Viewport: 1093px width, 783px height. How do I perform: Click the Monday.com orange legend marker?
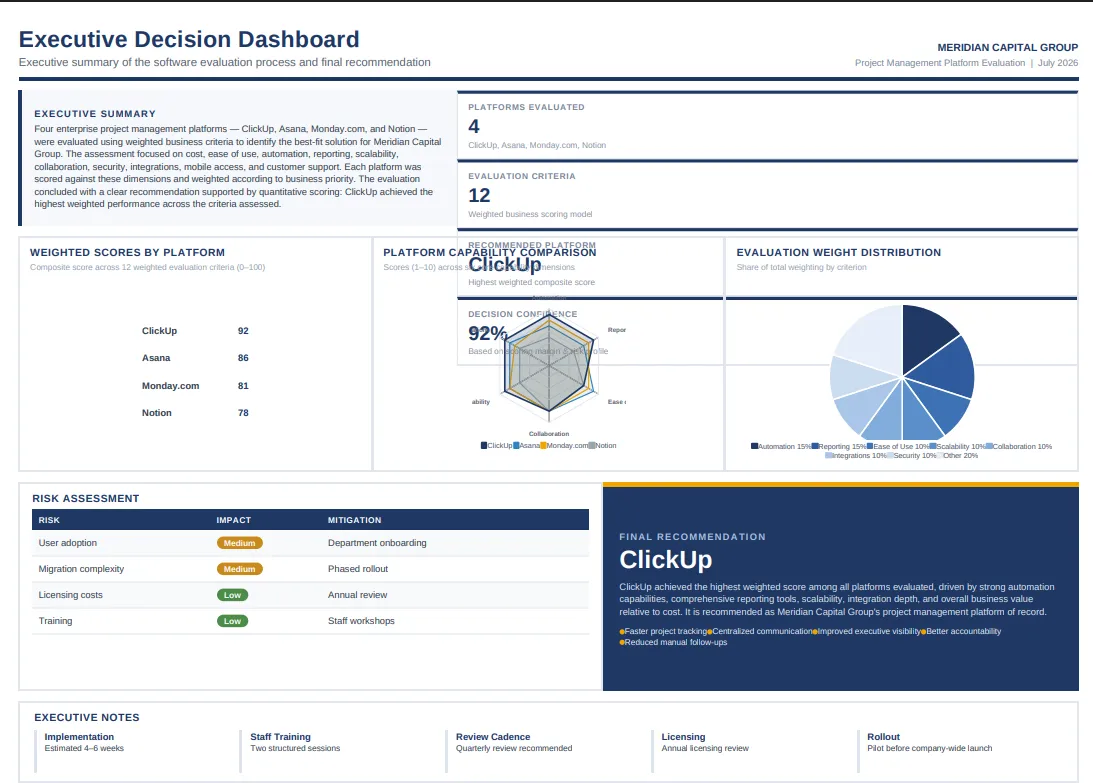(x=543, y=446)
